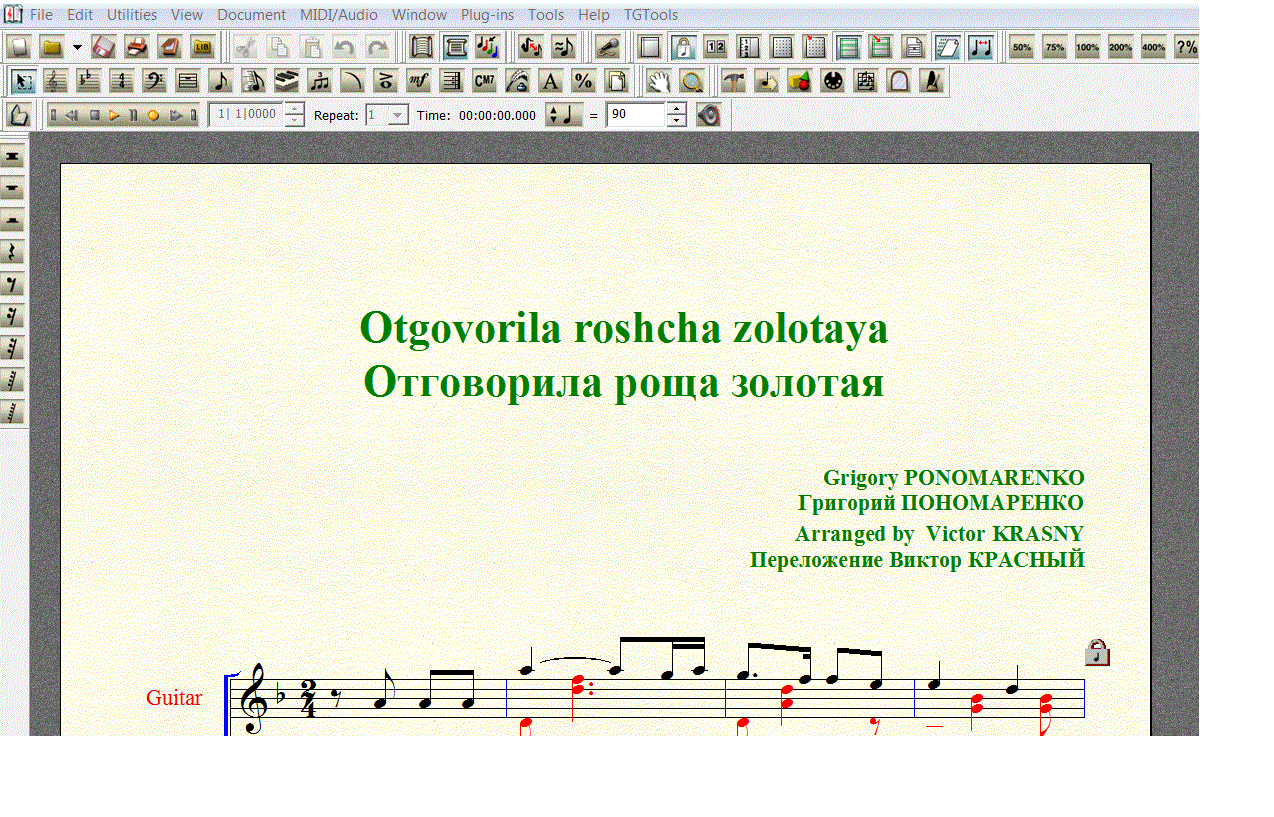Select the Mirror tool

(x=898, y=81)
